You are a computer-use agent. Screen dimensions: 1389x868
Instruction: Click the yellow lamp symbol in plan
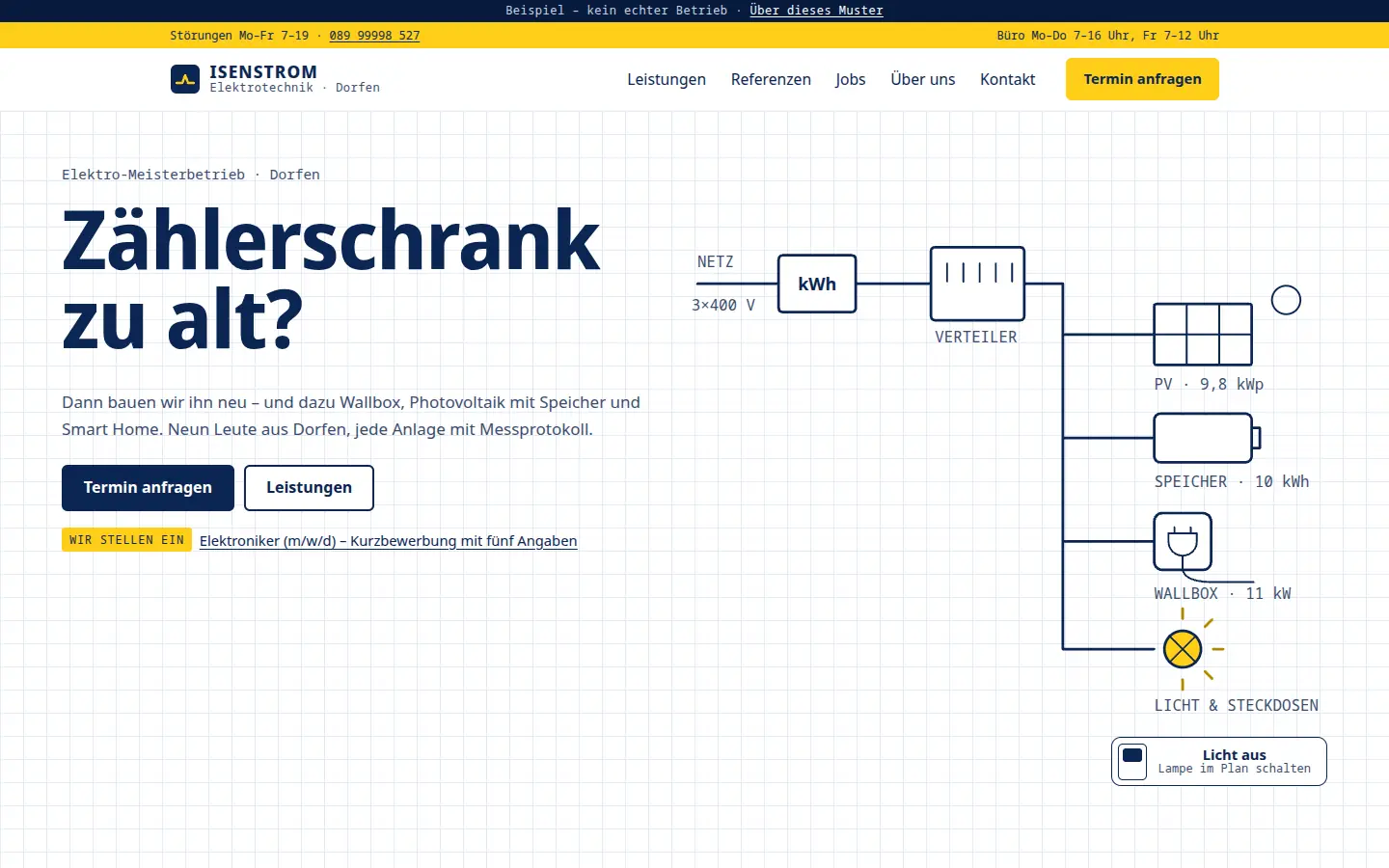pos(1183,649)
